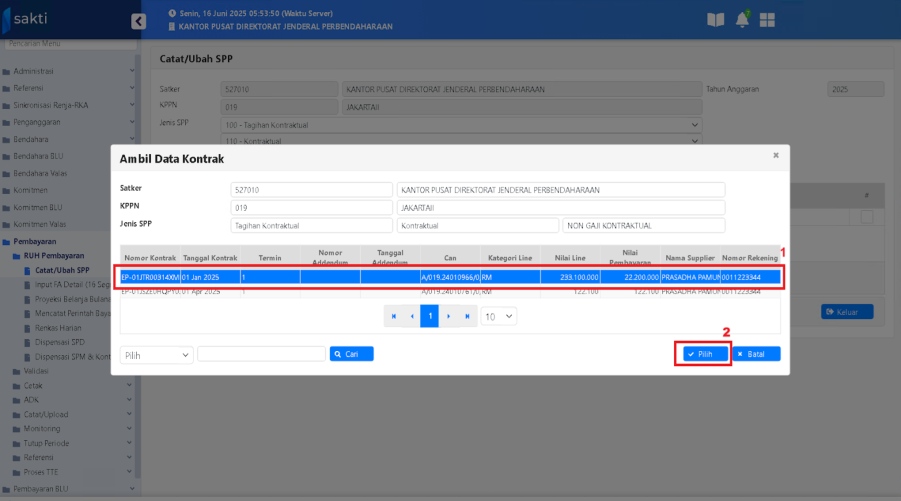Select contract row dated 01 Jan 2025
The height and width of the screenshot is (501, 901).
coord(450,277)
